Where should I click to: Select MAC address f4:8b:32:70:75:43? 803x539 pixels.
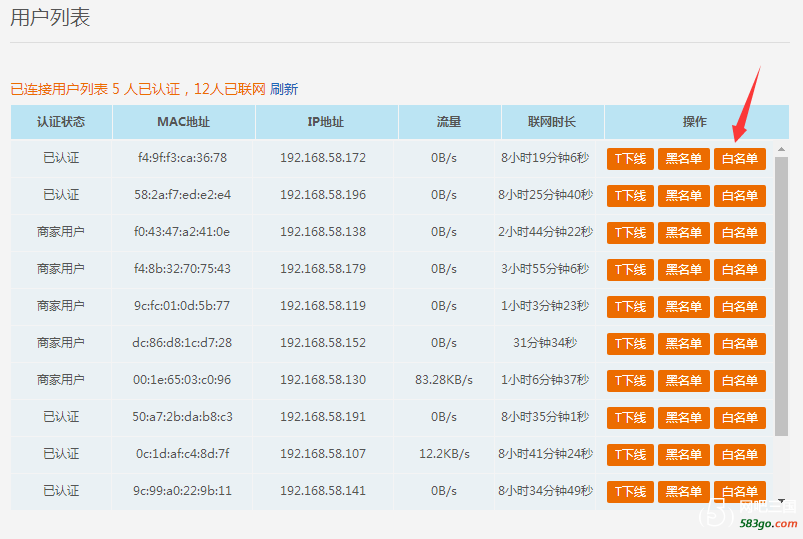pos(182,268)
